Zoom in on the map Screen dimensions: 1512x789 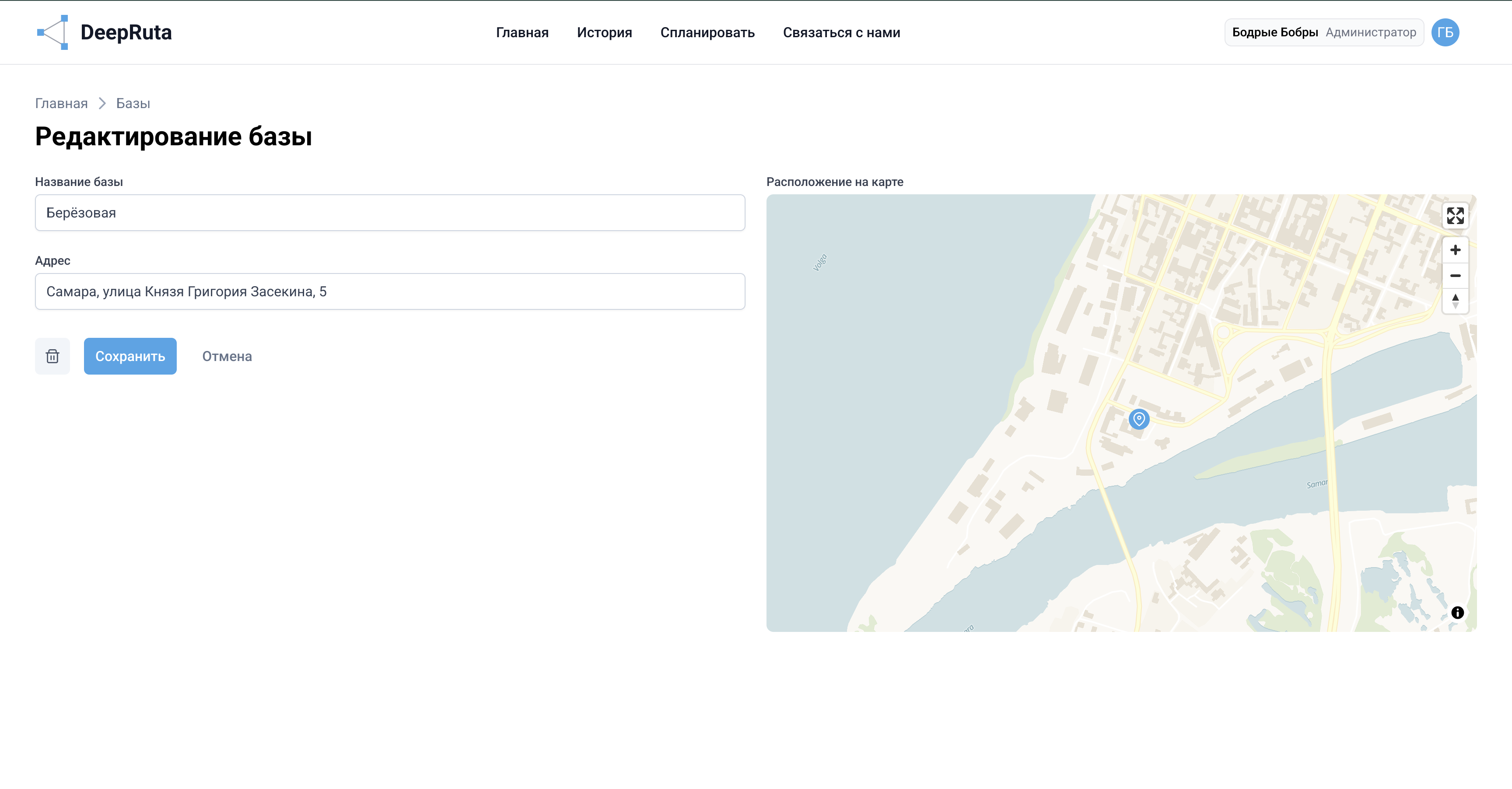(x=1455, y=250)
